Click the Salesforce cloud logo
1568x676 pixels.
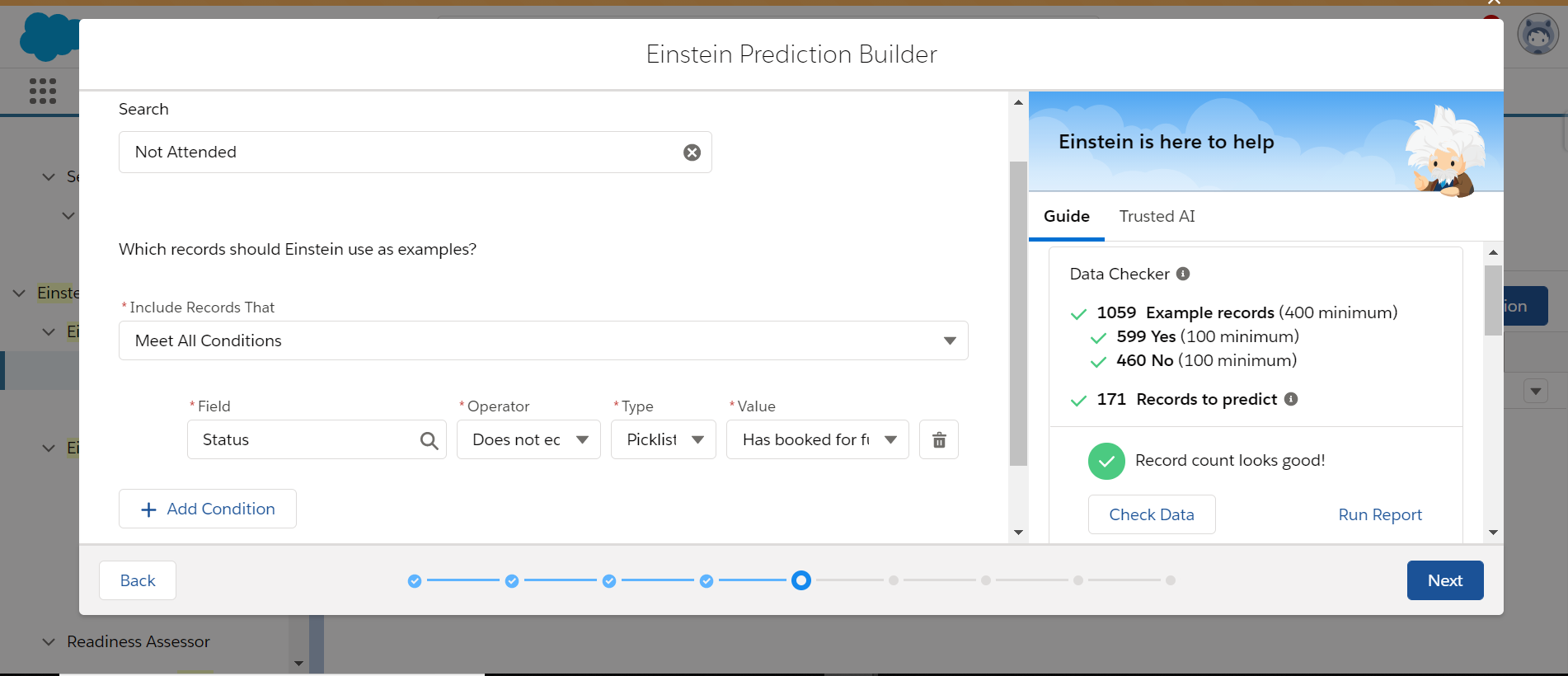[48, 37]
